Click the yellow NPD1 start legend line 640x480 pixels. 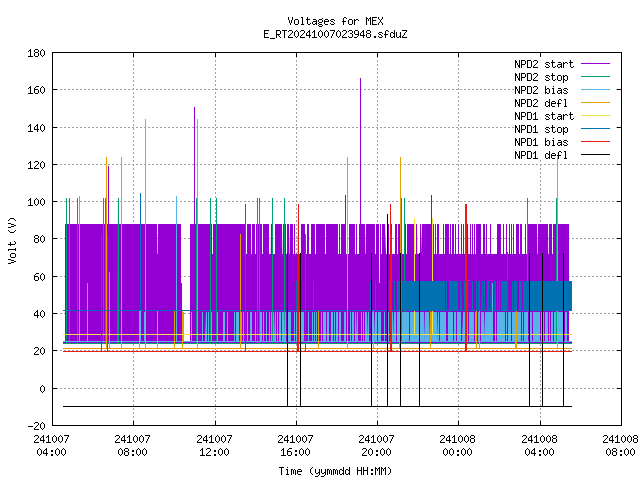595,116
